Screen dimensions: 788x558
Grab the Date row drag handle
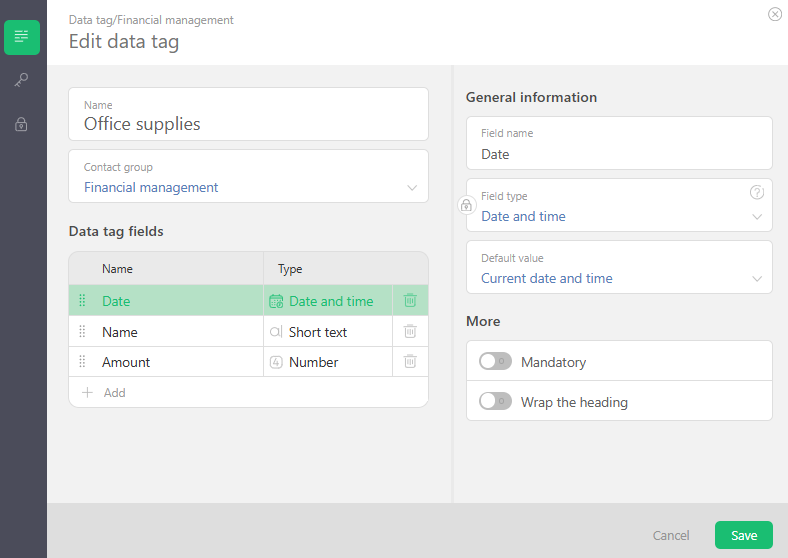pos(82,301)
